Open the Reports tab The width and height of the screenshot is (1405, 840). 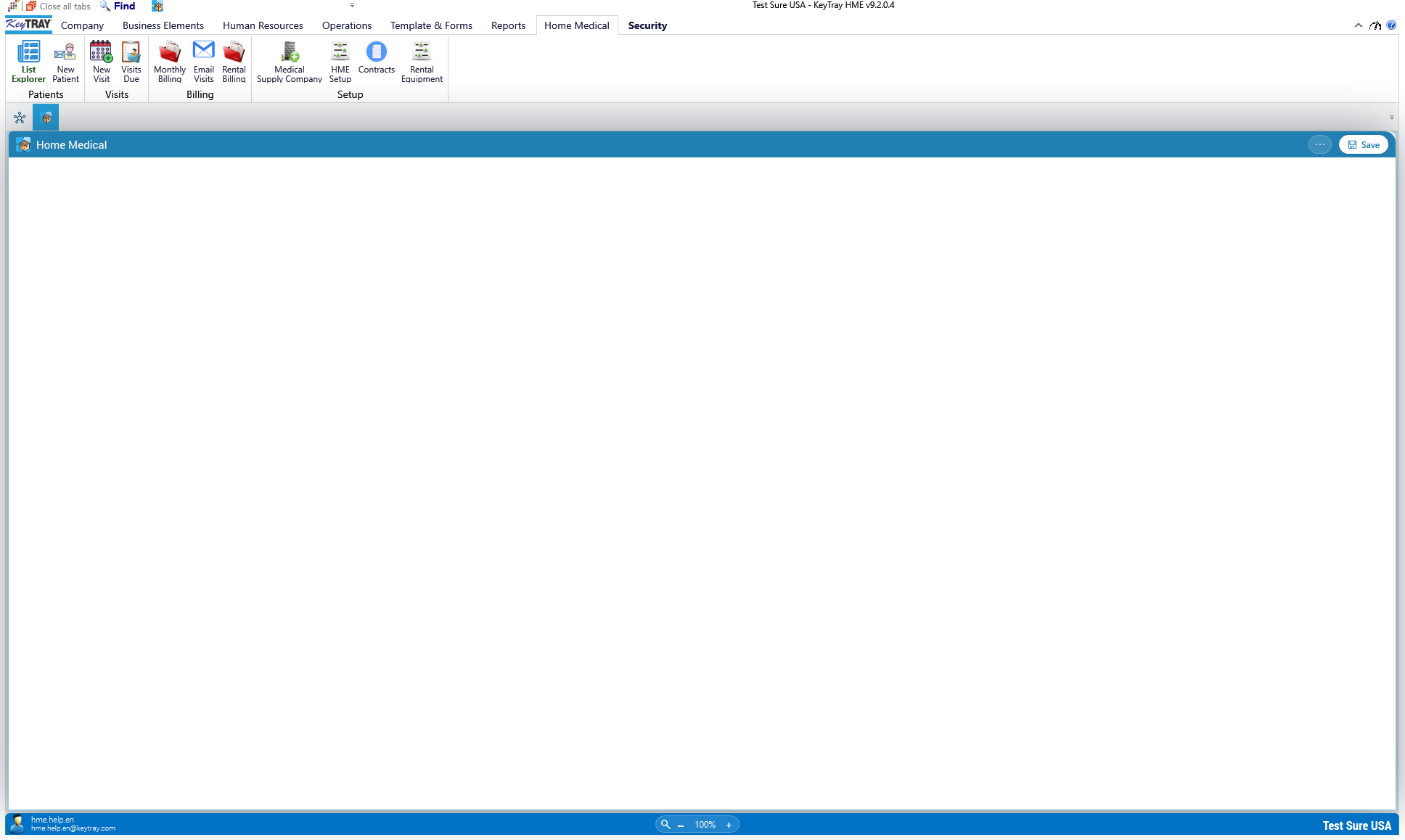(508, 25)
